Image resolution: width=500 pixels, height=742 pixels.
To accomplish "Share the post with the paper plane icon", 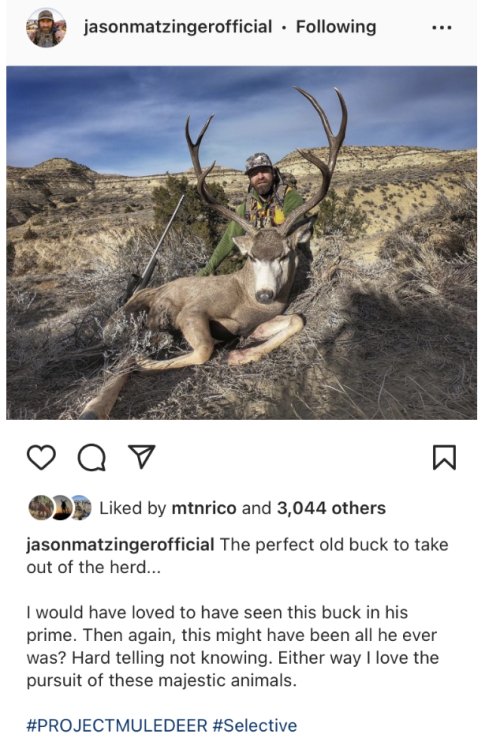I will (142, 457).
